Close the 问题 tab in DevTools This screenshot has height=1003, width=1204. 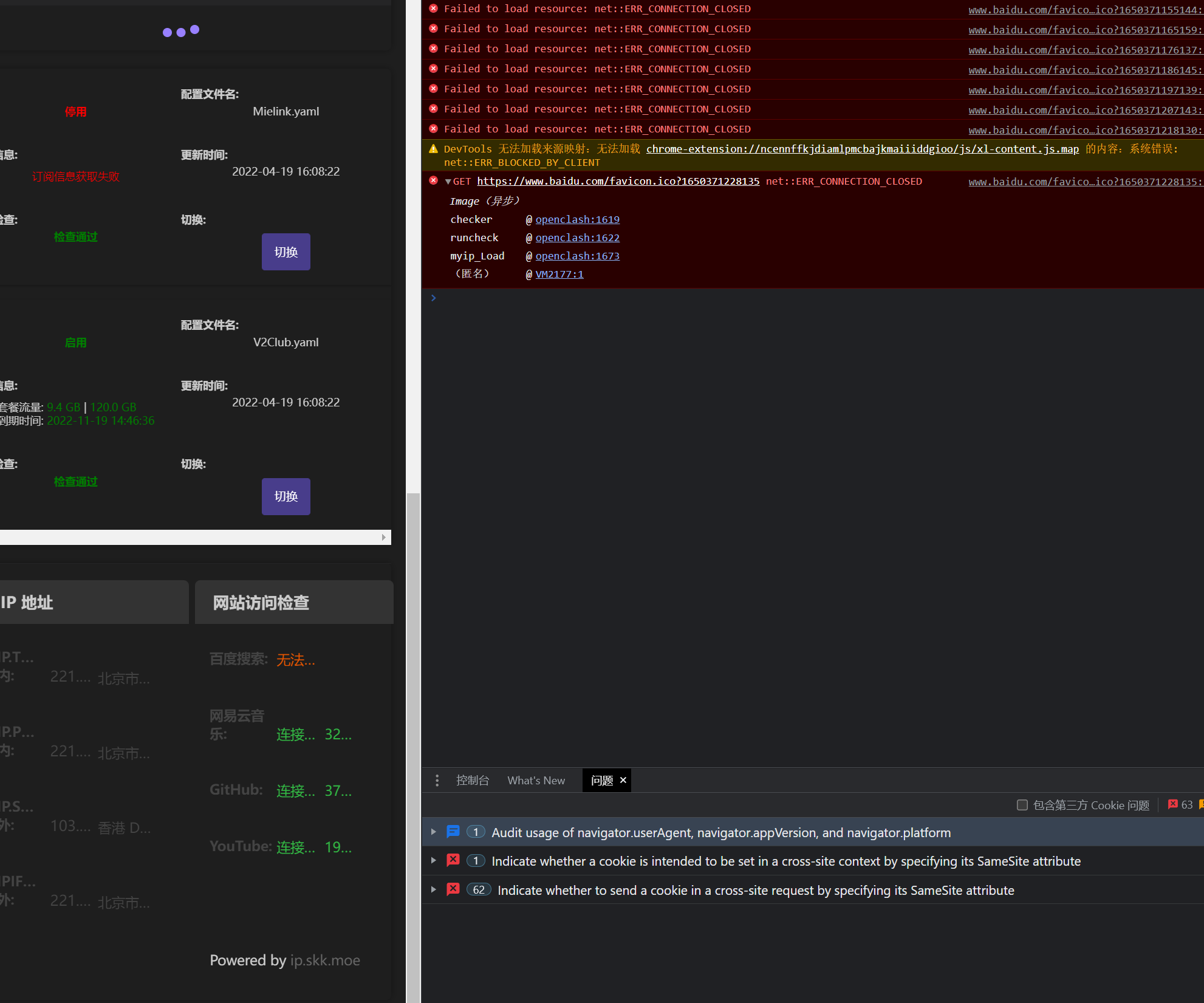(x=623, y=780)
